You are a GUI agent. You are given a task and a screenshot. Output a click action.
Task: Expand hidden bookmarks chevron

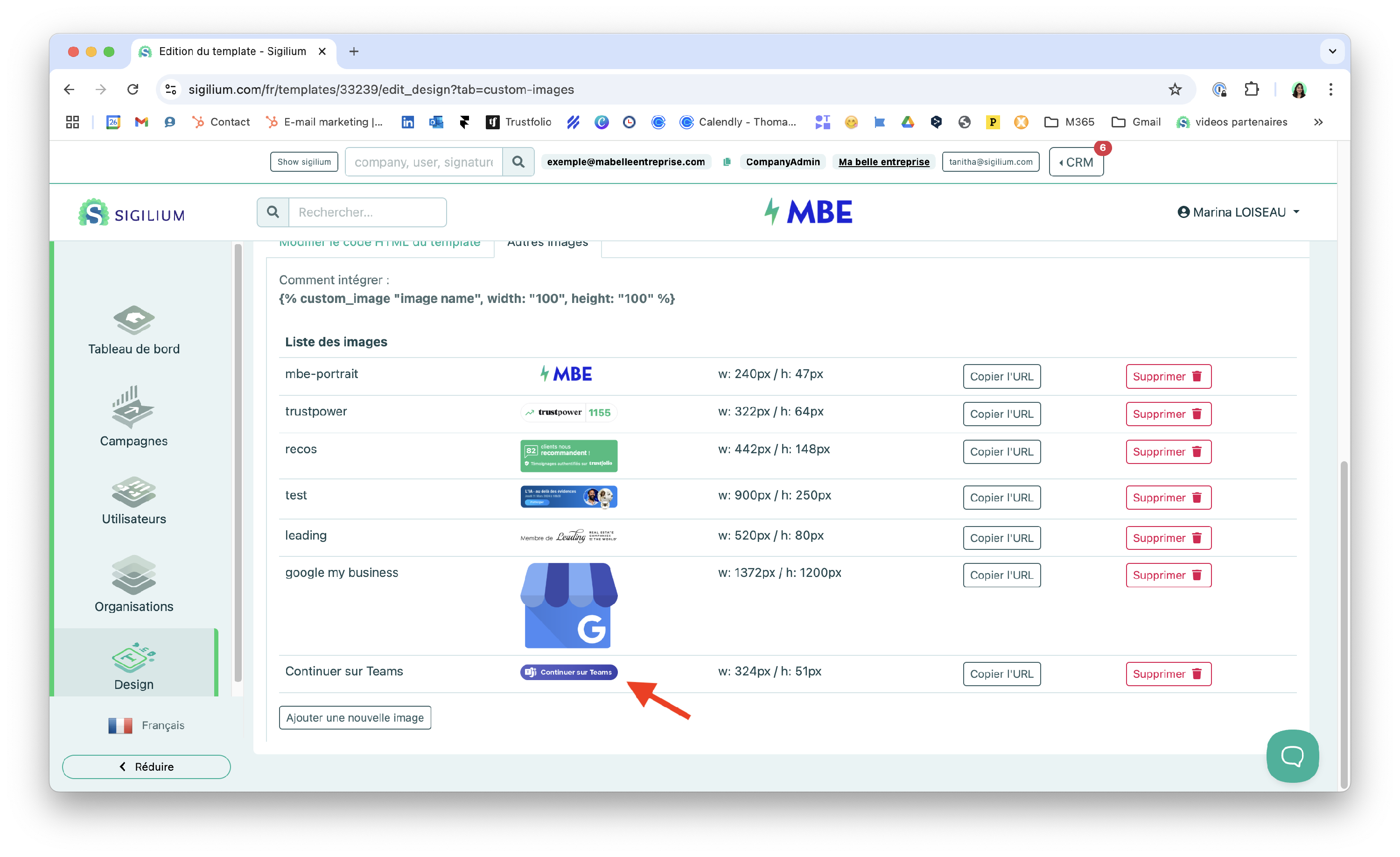point(1318,122)
